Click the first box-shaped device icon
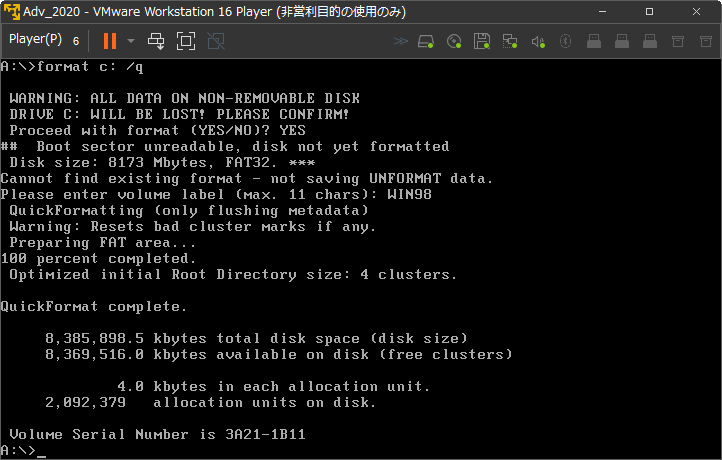 pyautogui.click(x=678, y=41)
